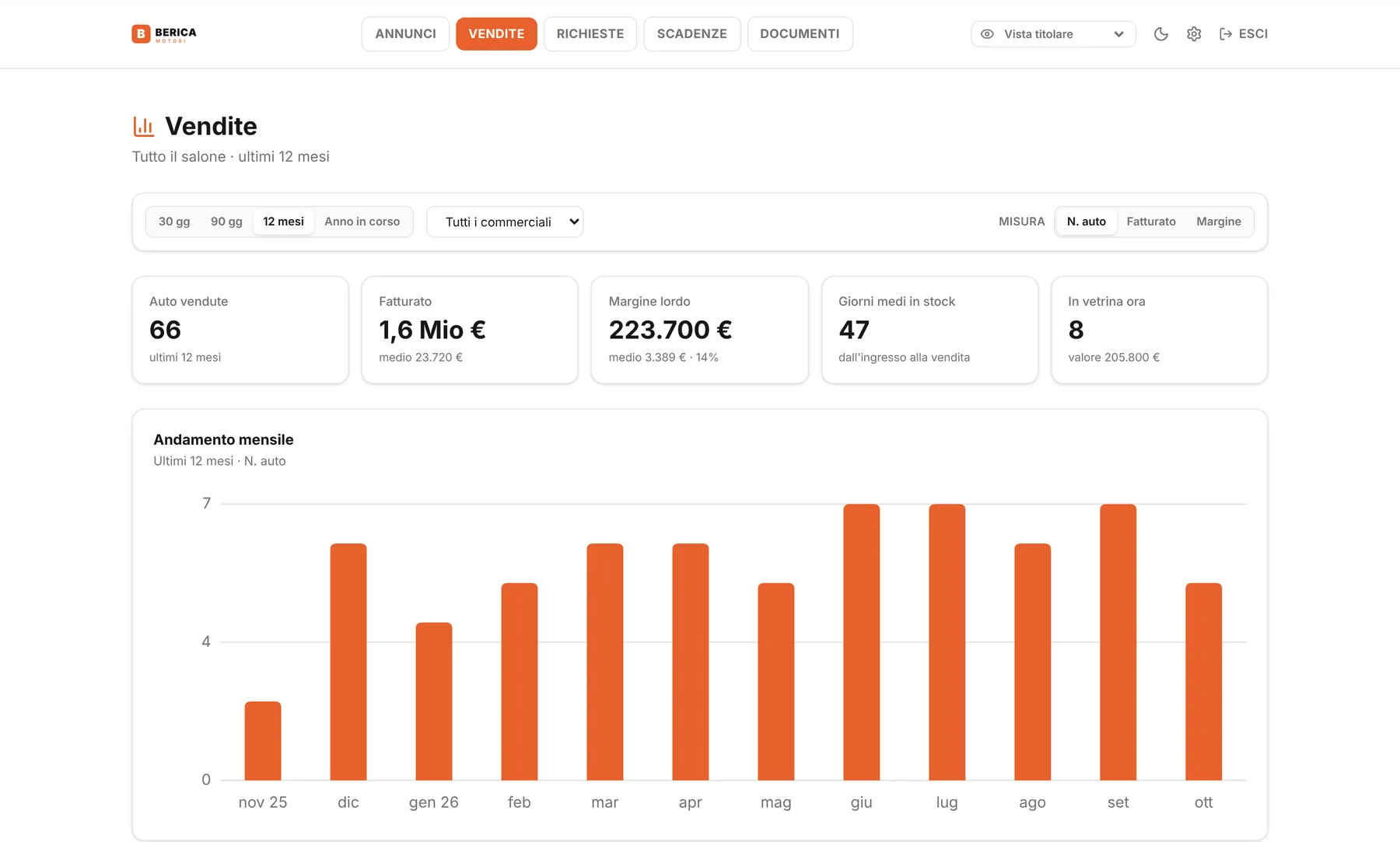Open settings gear icon
Image resolution: width=1400 pixels, height=842 pixels.
coord(1194,34)
